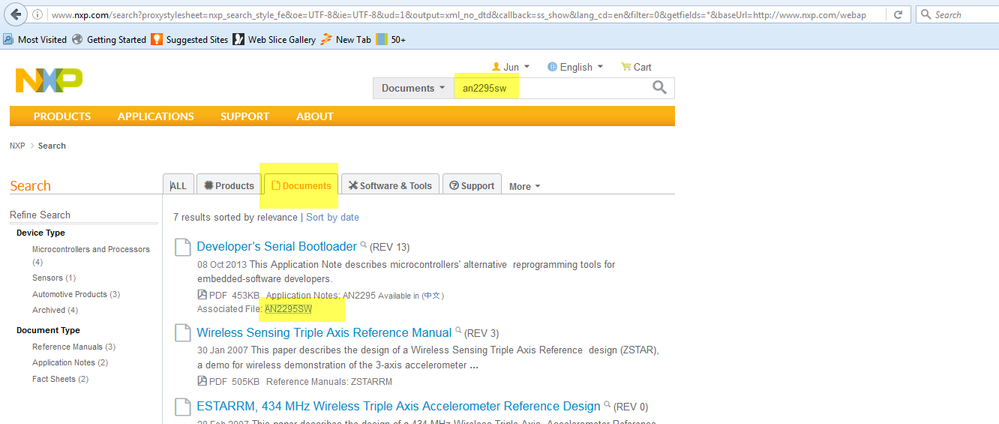The image size is (999, 424).
Task: Expand the More tabs dropdown
Action: pyautogui.click(x=524, y=186)
